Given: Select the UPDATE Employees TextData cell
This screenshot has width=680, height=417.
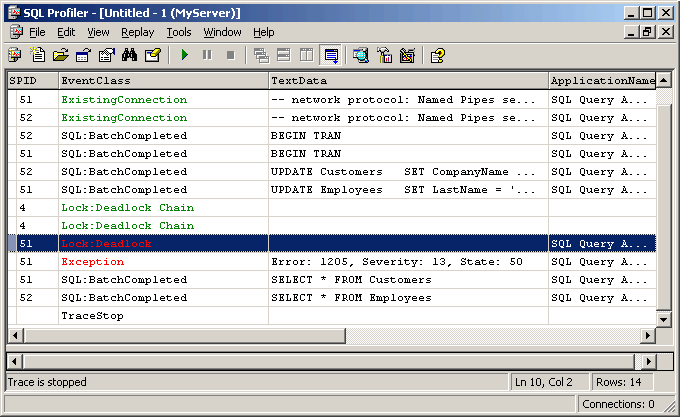Looking at the screenshot, I should (x=409, y=190).
